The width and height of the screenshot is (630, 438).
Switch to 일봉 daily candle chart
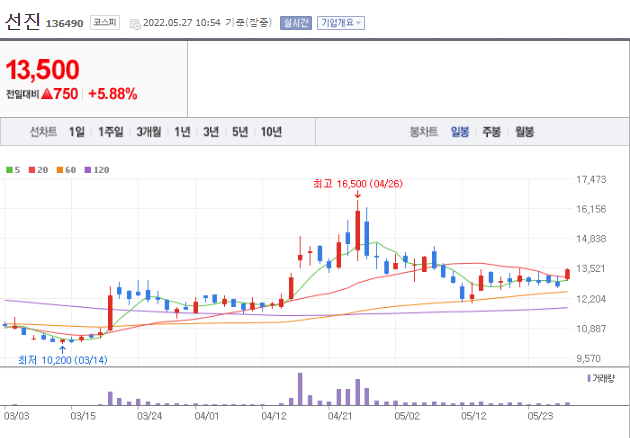click(460, 132)
